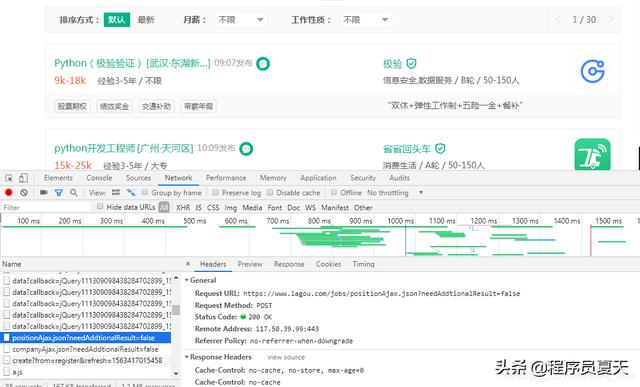Toggle the device toolbar icon
The image size is (640, 387).
[23, 178]
